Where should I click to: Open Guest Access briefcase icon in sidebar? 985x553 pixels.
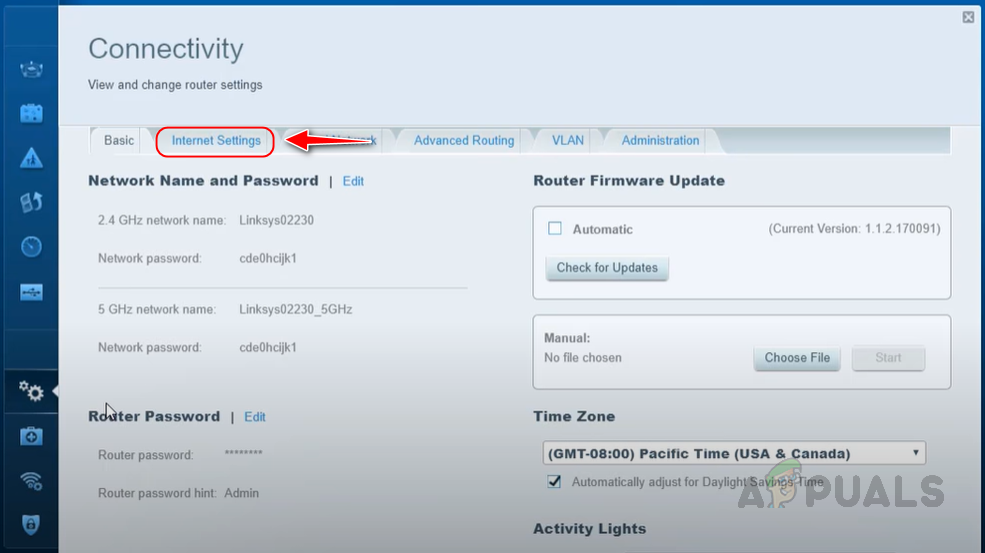pyautogui.click(x=31, y=113)
